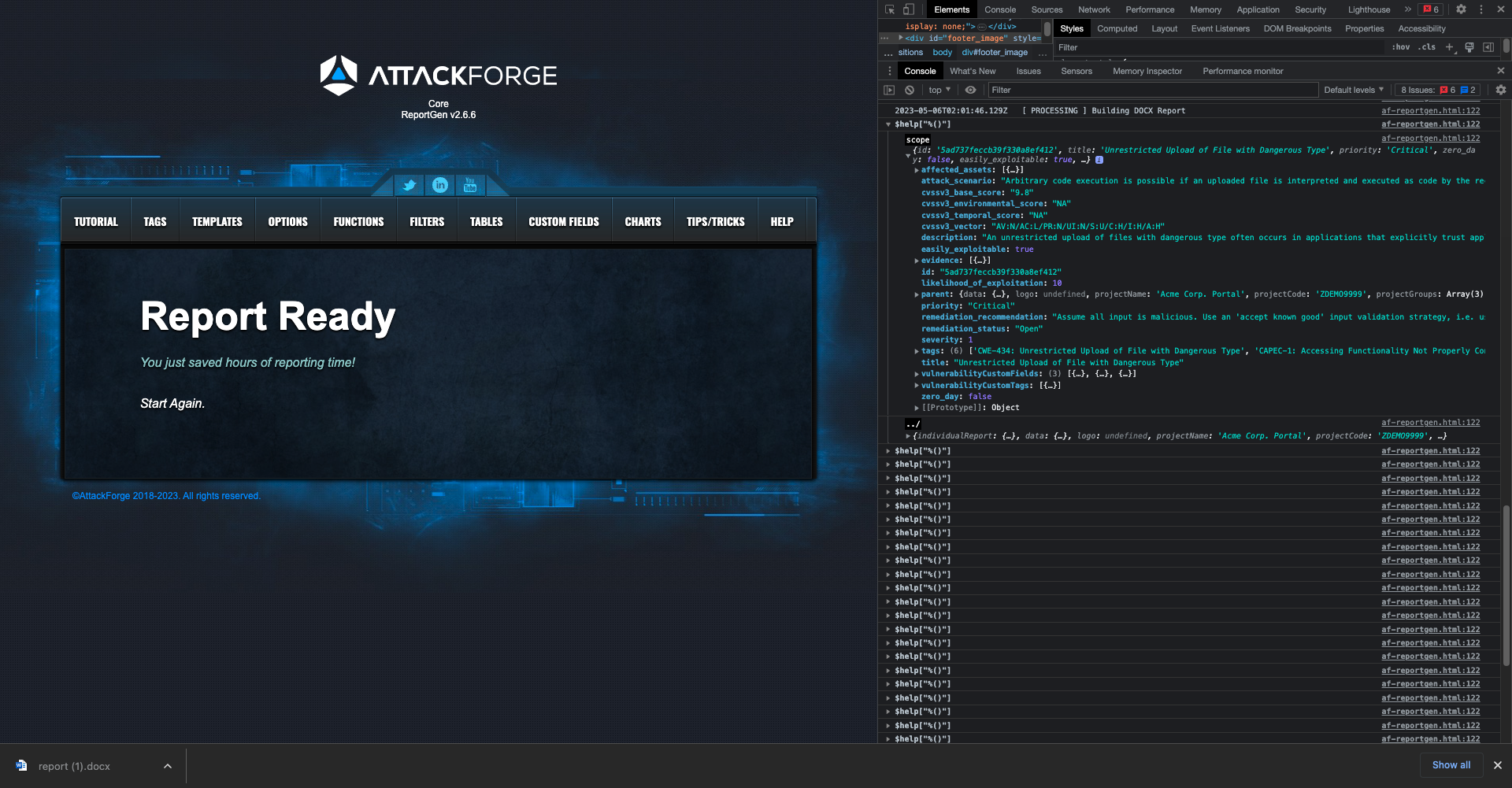Clear the console messages

click(910, 90)
